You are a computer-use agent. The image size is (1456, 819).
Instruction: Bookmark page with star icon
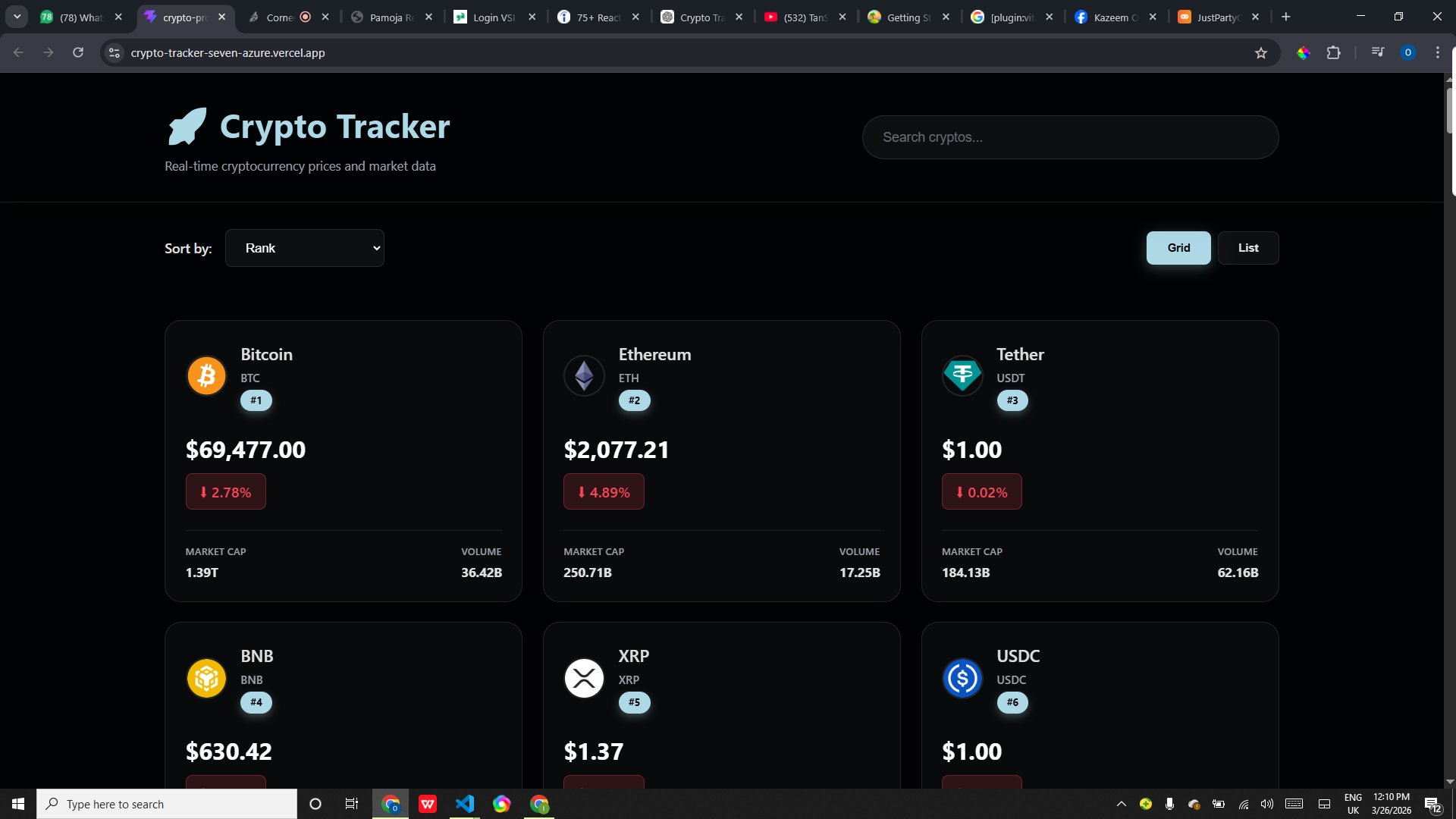1260,53
